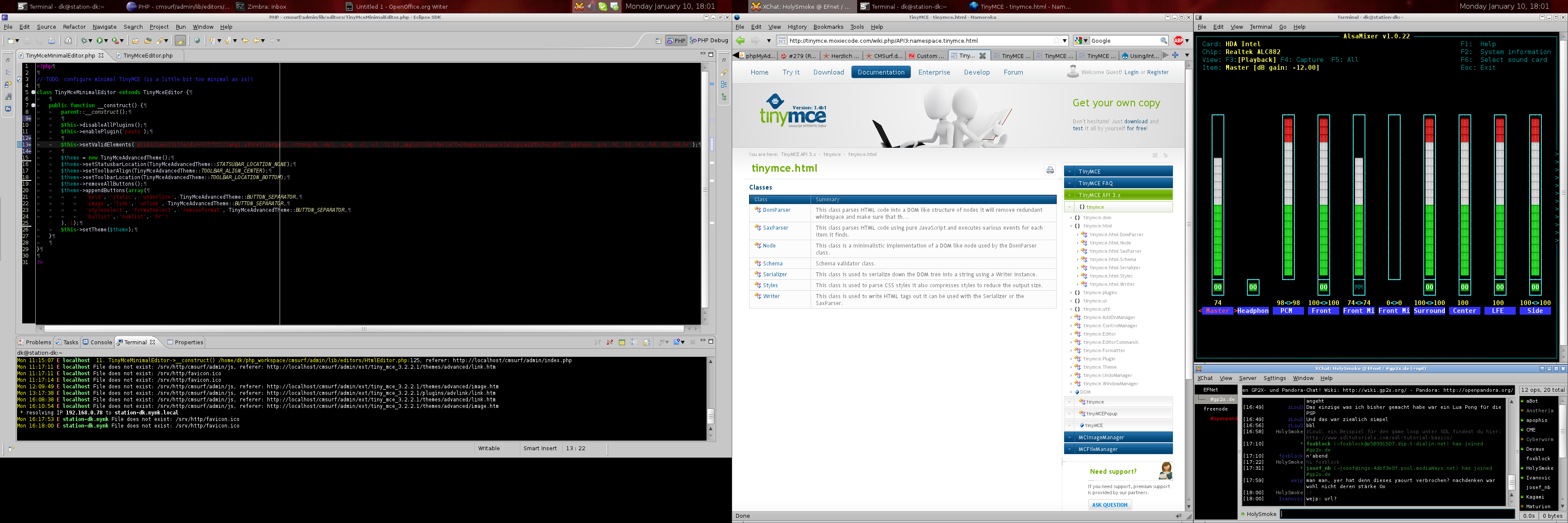The width and height of the screenshot is (1568, 523).
Task: Toggle the Front Mic MM mute box
Action: [1358, 287]
